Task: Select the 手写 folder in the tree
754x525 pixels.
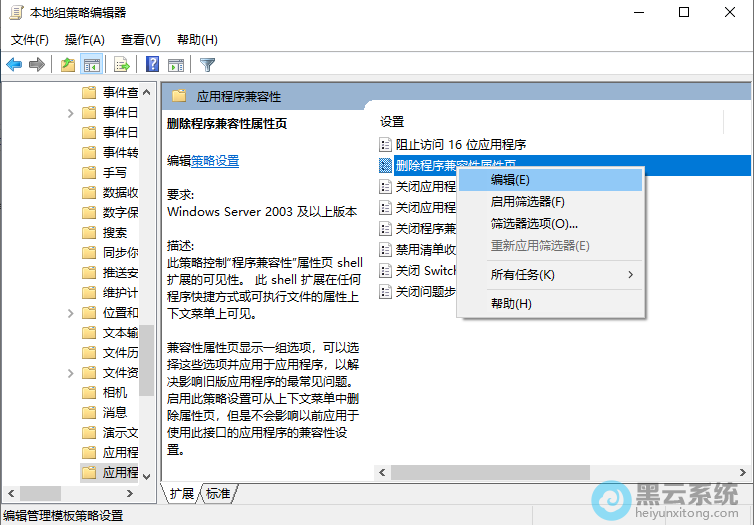Action: click(x=114, y=172)
